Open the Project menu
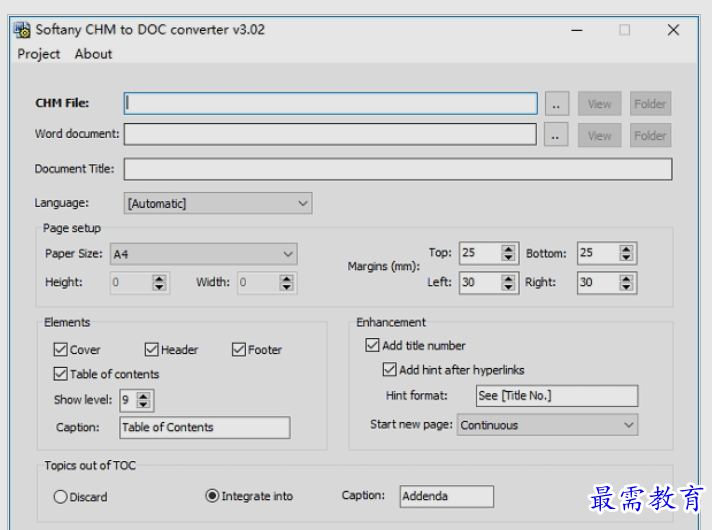712x530 pixels. click(39, 54)
